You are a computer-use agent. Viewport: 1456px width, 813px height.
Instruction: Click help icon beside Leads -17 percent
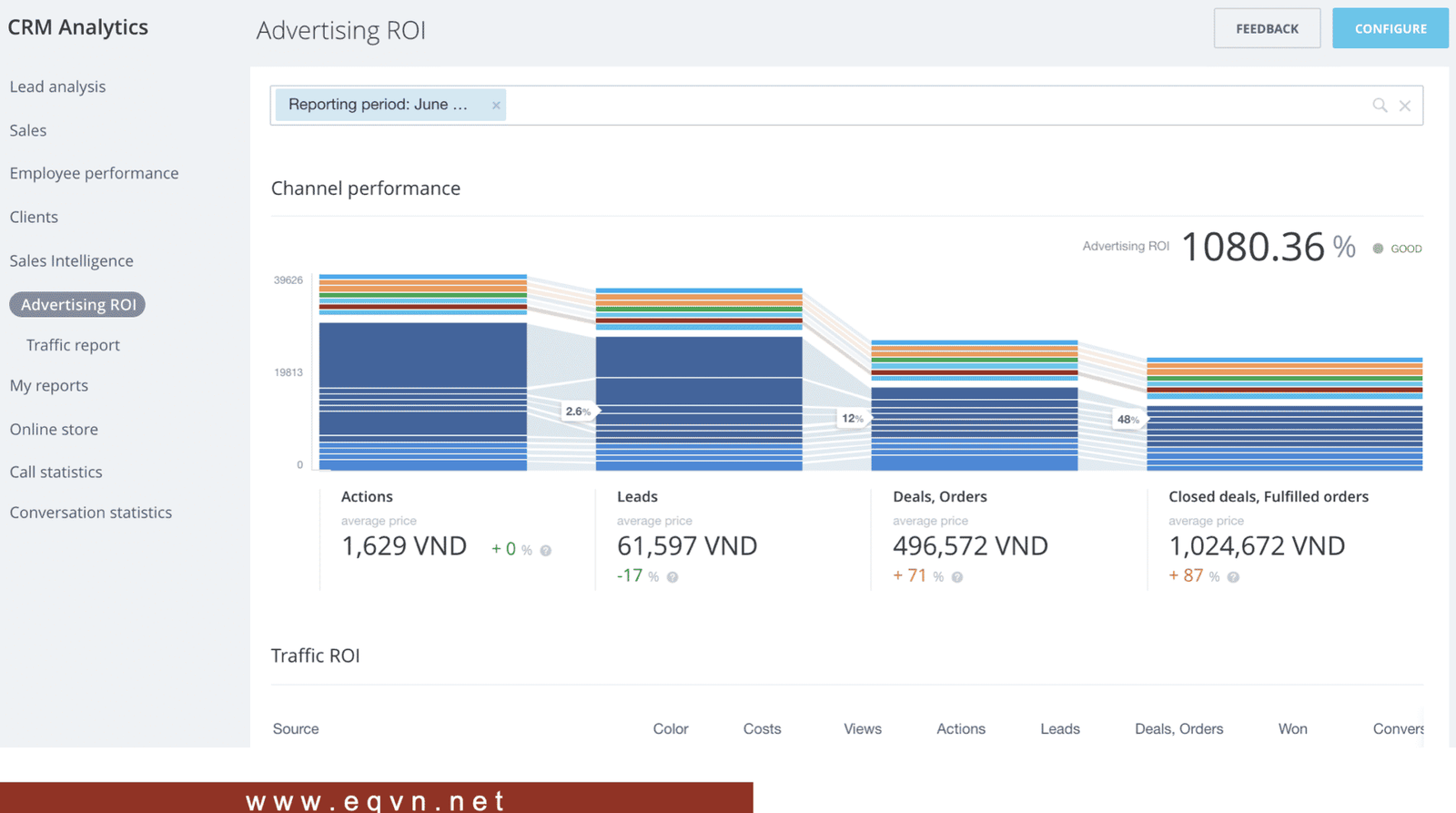pyautogui.click(x=672, y=577)
